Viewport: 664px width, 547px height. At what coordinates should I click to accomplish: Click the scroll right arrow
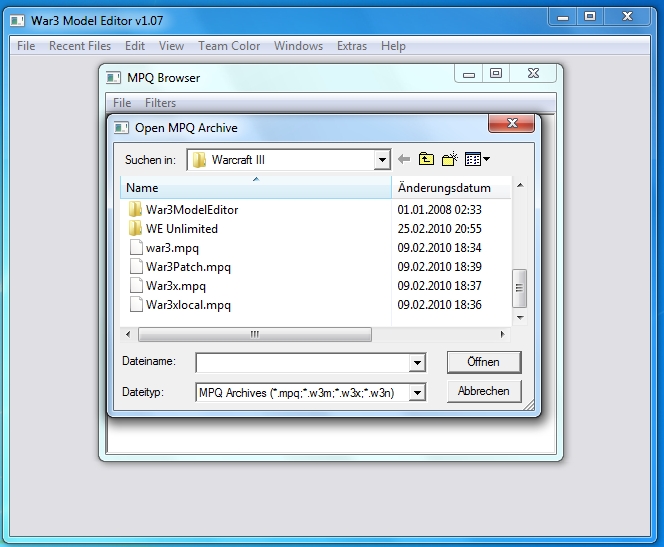503,334
